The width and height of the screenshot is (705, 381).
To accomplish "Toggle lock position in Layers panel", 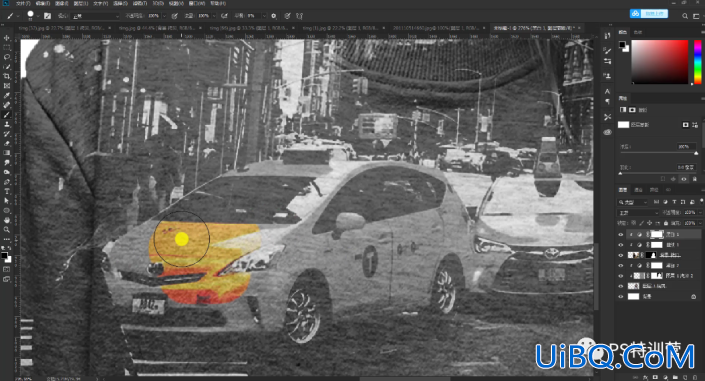I will [x=649, y=223].
